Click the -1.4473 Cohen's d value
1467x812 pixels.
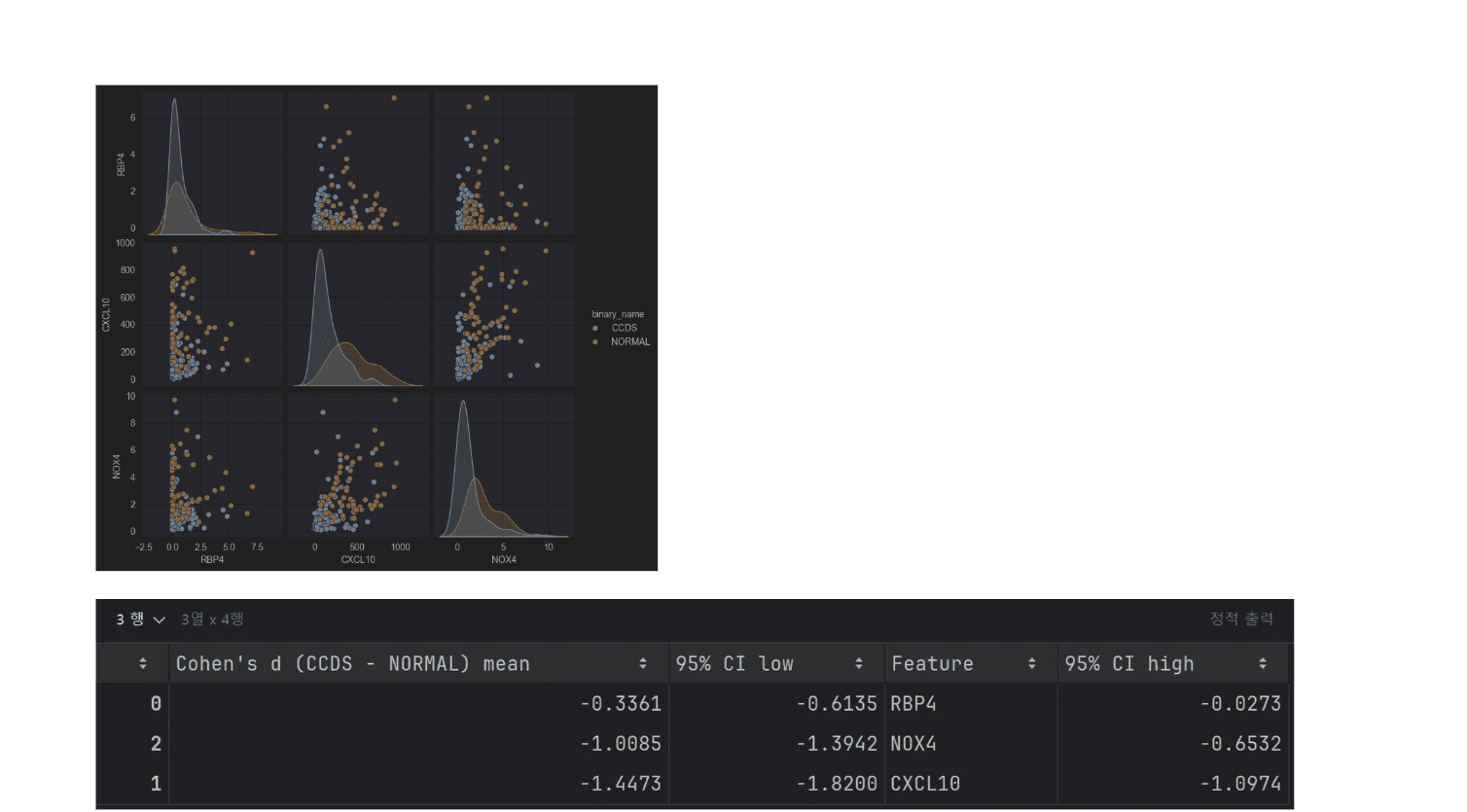pos(621,783)
